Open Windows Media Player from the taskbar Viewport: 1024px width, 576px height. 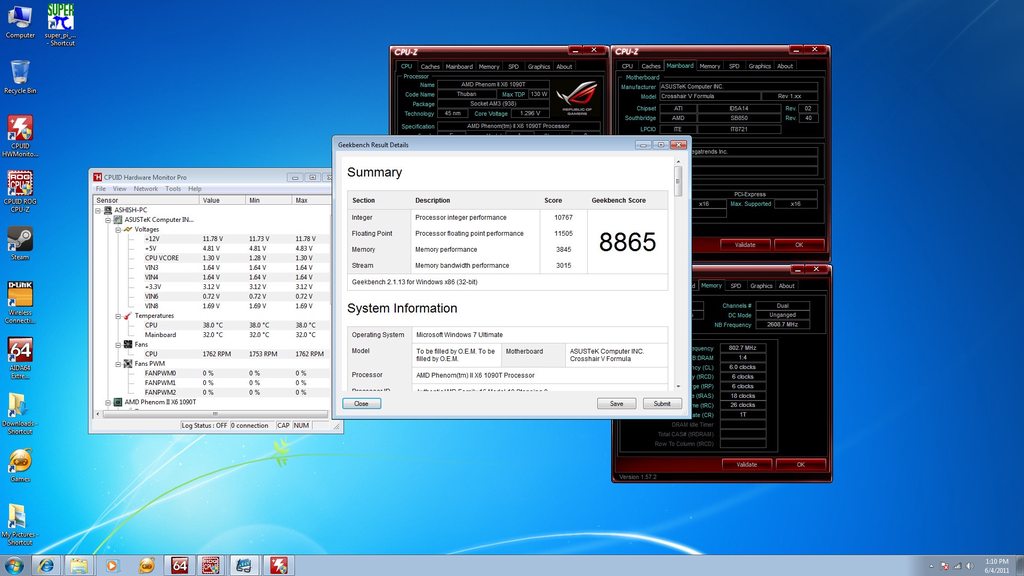(112, 565)
